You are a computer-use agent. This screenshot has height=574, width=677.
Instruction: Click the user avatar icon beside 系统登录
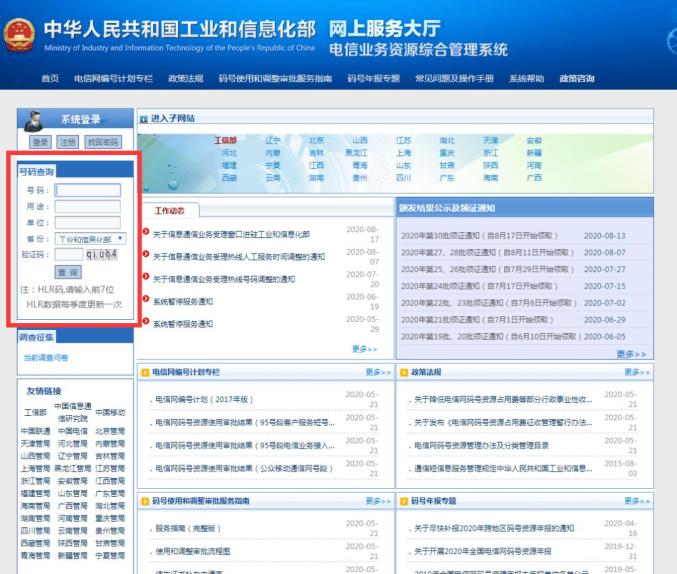33,121
